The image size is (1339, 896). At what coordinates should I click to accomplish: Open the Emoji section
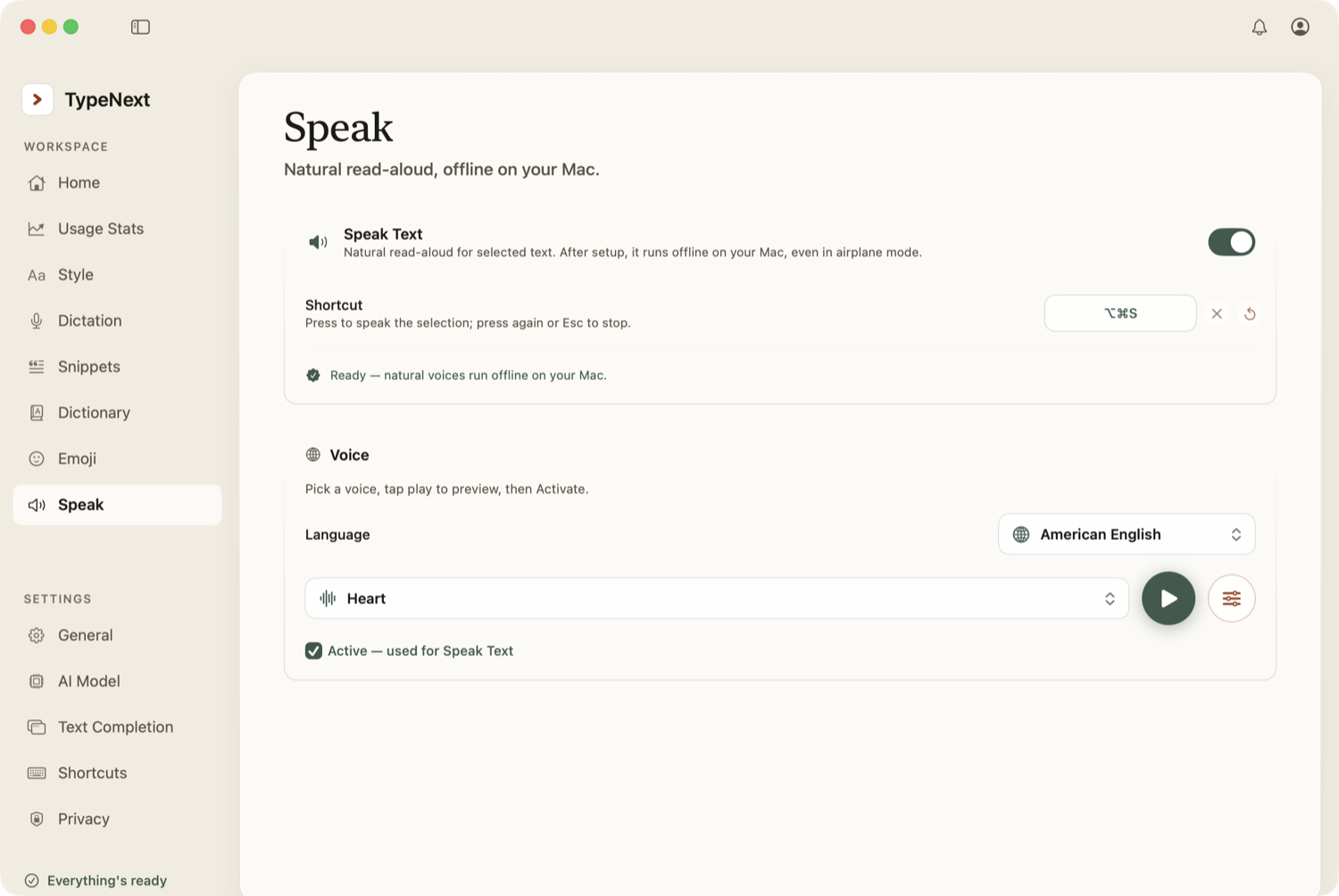pyautogui.click(x=117, y=459)
